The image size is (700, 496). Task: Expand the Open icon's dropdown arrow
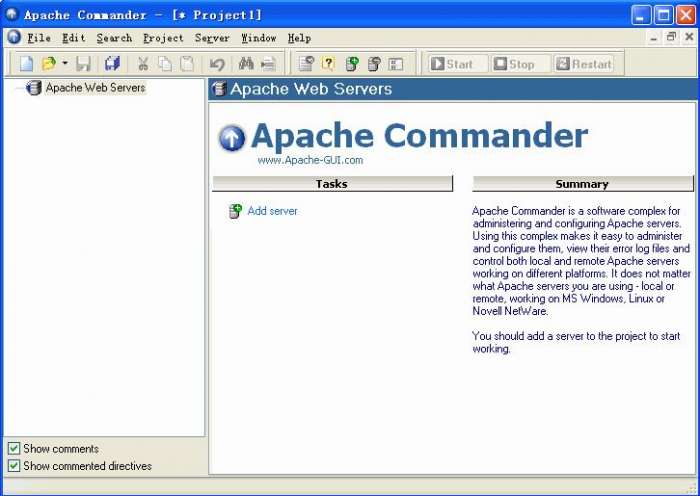tap(65, 63)
